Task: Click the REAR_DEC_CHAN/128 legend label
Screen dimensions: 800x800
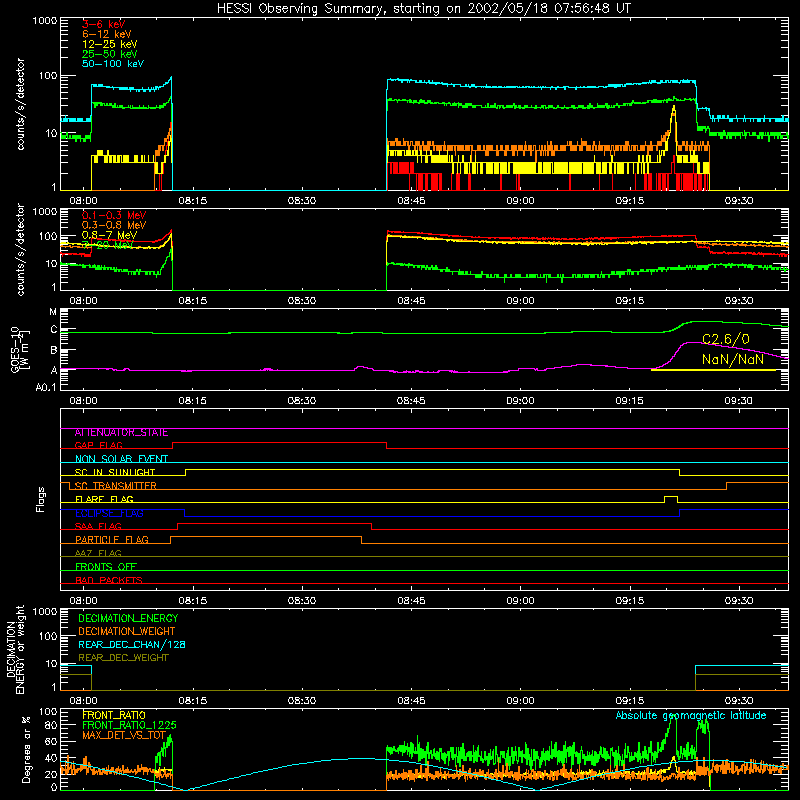Action: click(x=132, y=644)
